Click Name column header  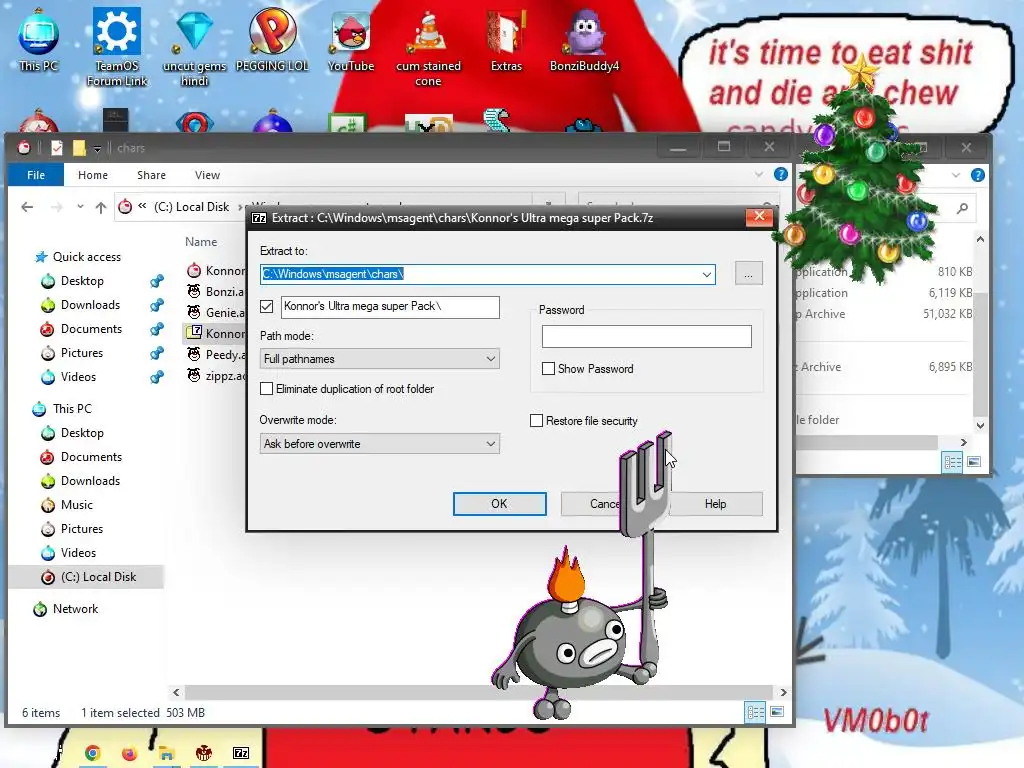point(200,242)
